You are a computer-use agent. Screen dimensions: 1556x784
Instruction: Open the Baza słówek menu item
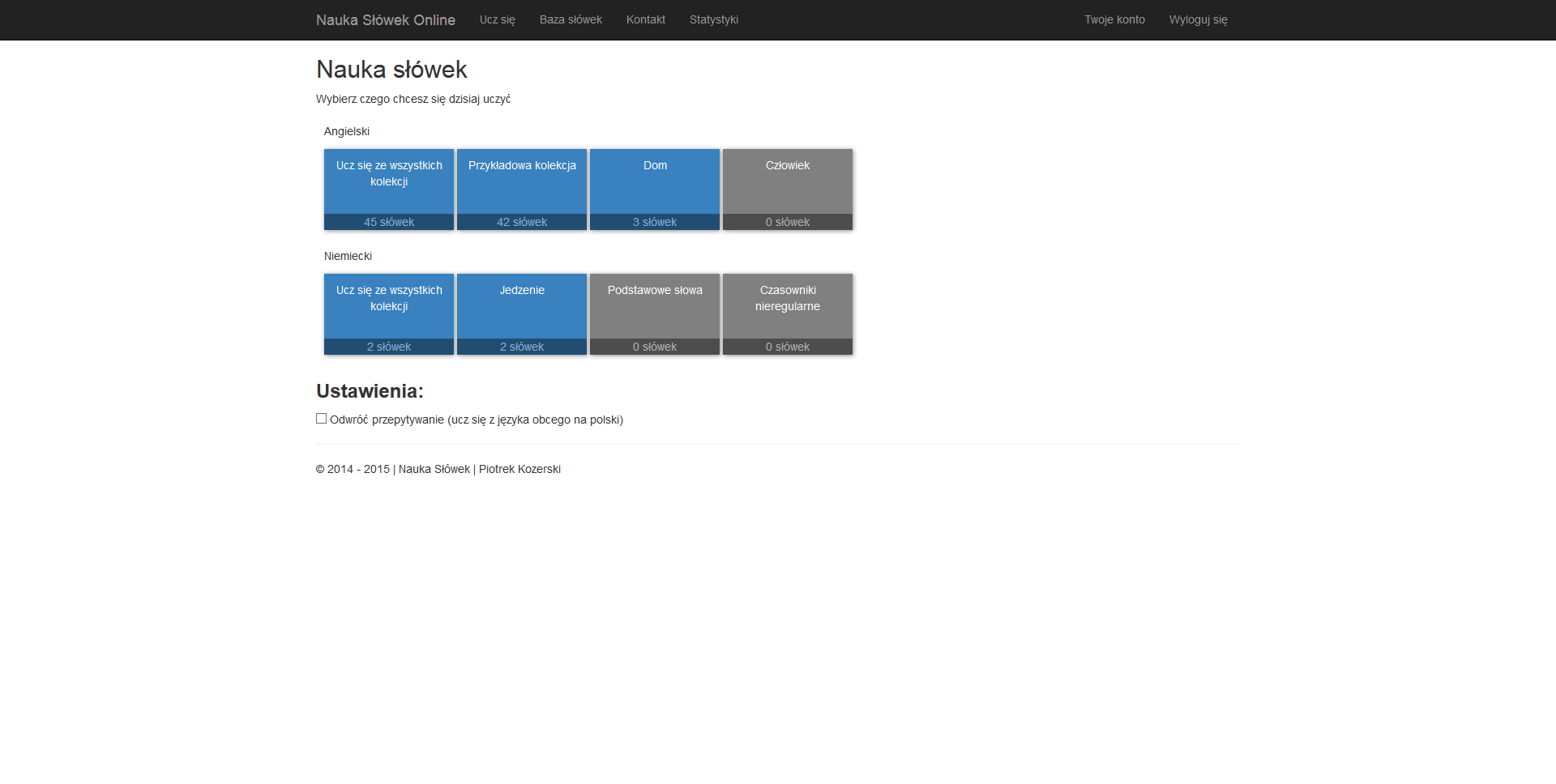click(x=571, y=20)
